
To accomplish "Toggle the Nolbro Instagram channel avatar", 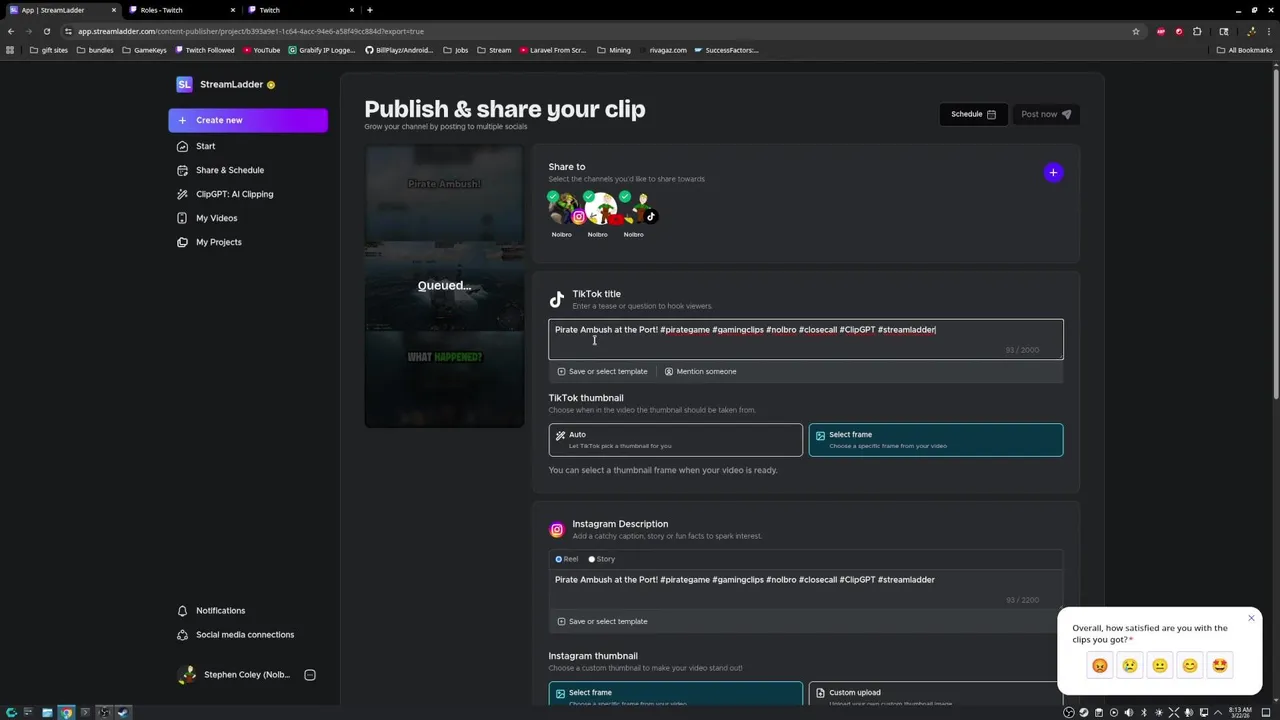I will [563, 209].
